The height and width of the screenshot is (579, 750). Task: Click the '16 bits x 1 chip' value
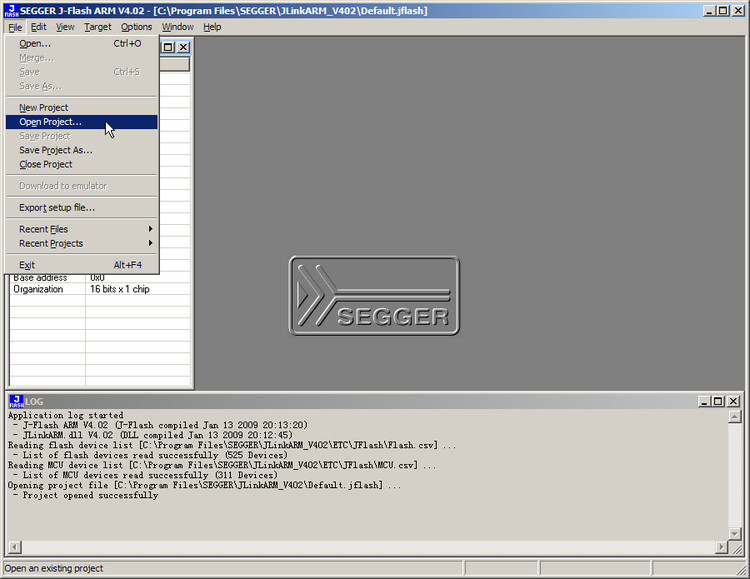[x=120, y=289]
